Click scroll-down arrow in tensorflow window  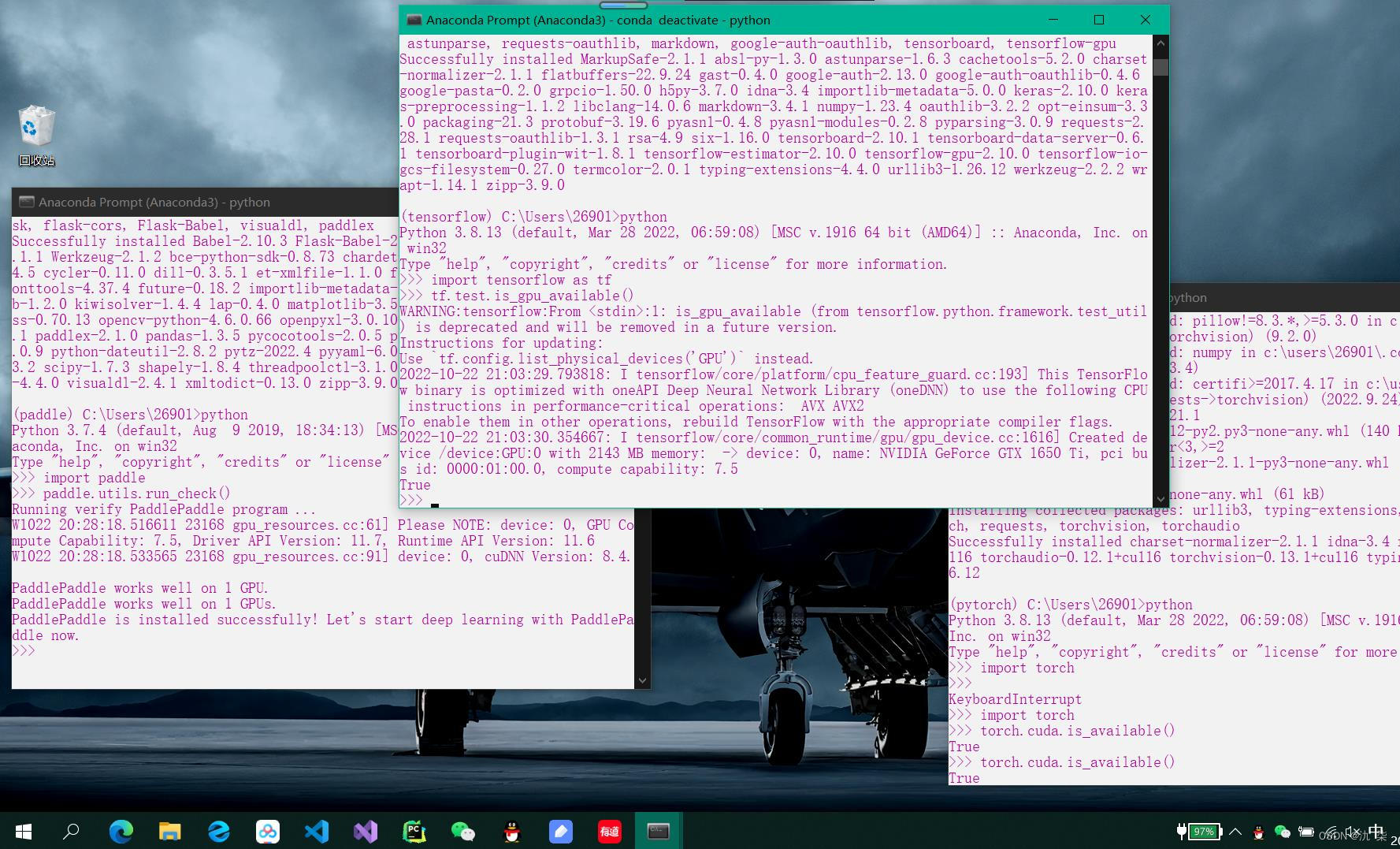1160,499
